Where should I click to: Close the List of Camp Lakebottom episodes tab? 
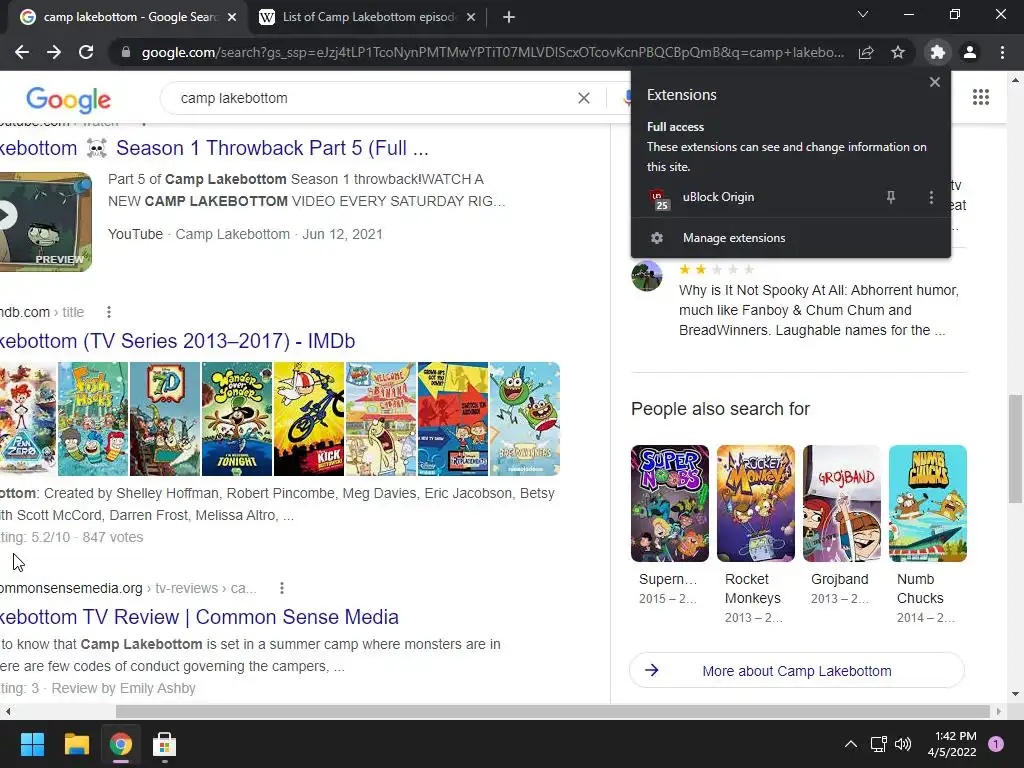pos(471,17)
